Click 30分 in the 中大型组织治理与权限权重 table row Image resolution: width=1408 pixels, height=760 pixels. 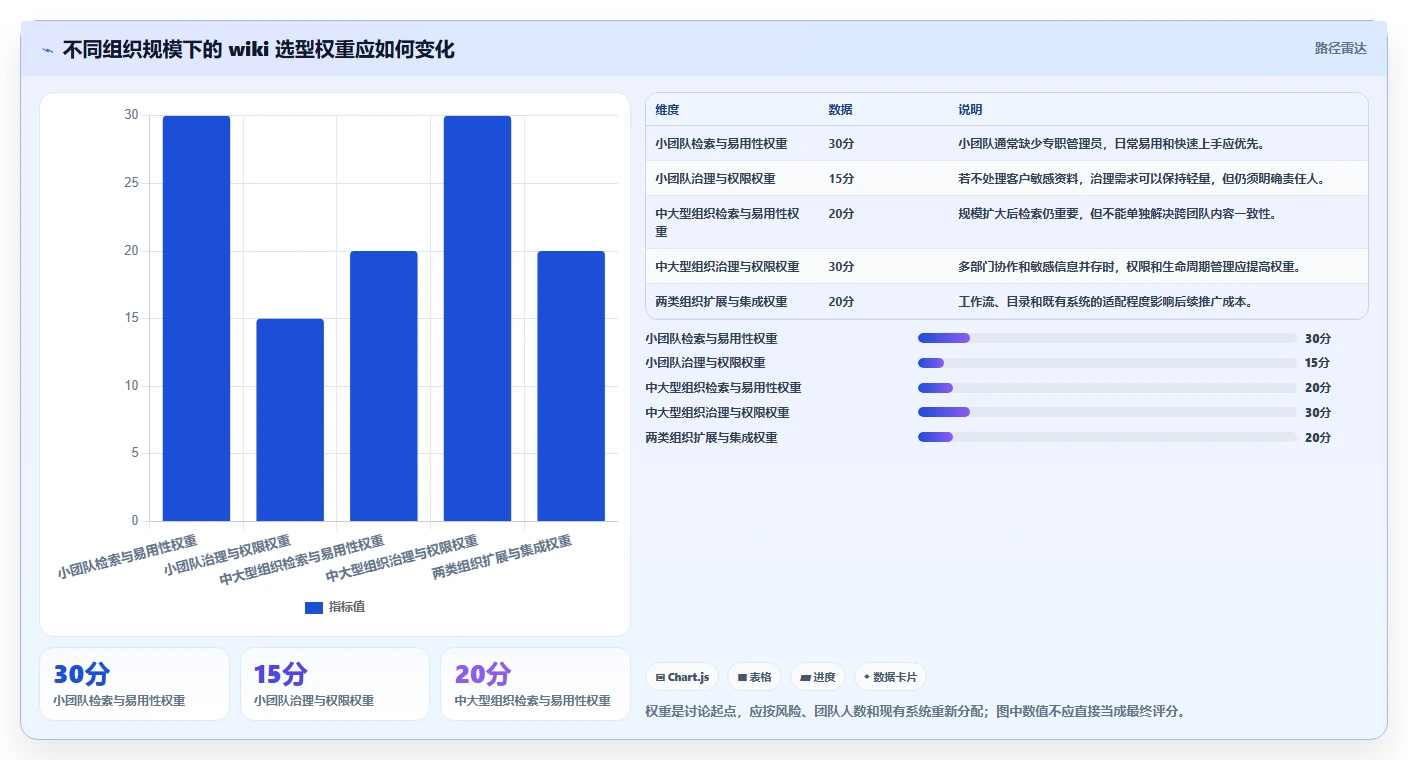841,267
